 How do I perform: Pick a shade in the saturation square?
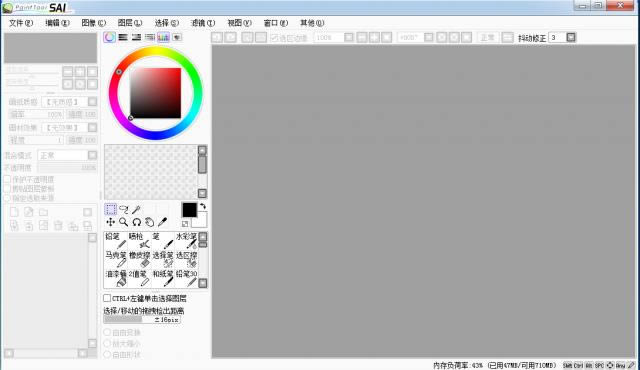coord(156,93)
